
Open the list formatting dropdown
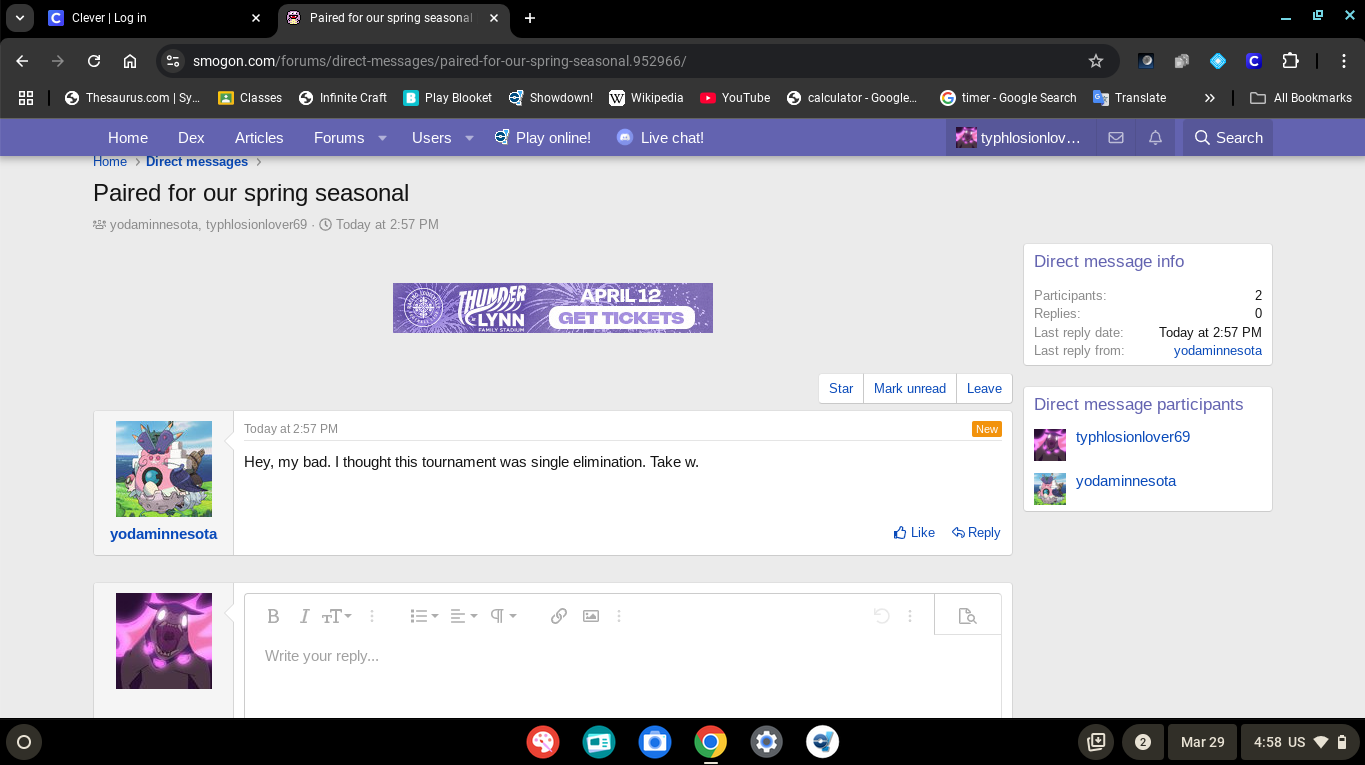[424, 616]
